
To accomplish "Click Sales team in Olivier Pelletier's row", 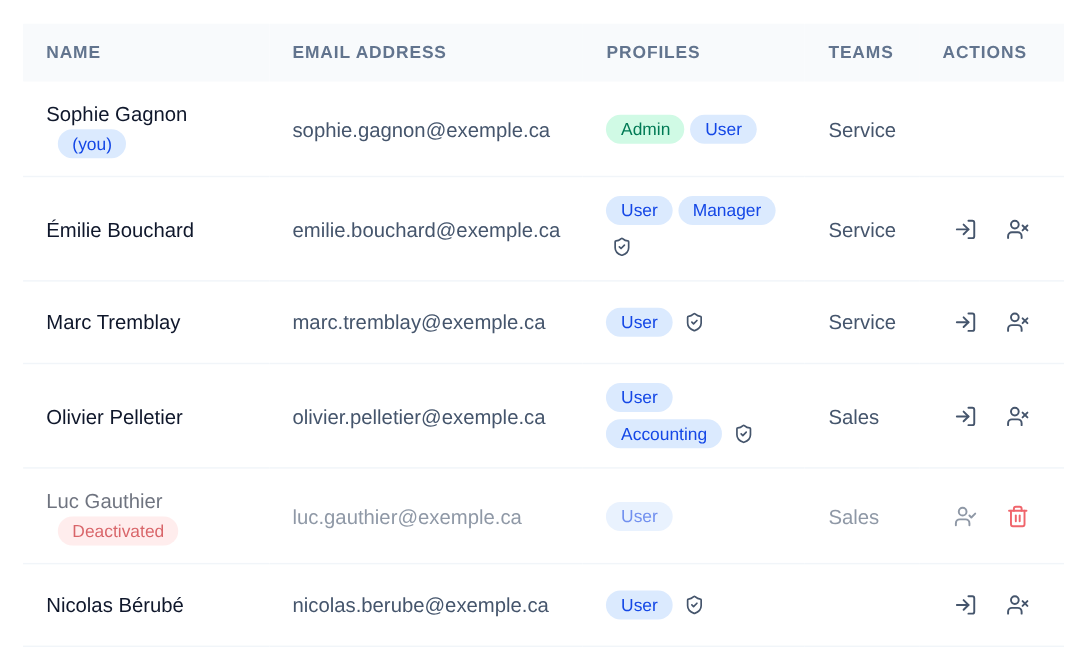I will [853, 418].
